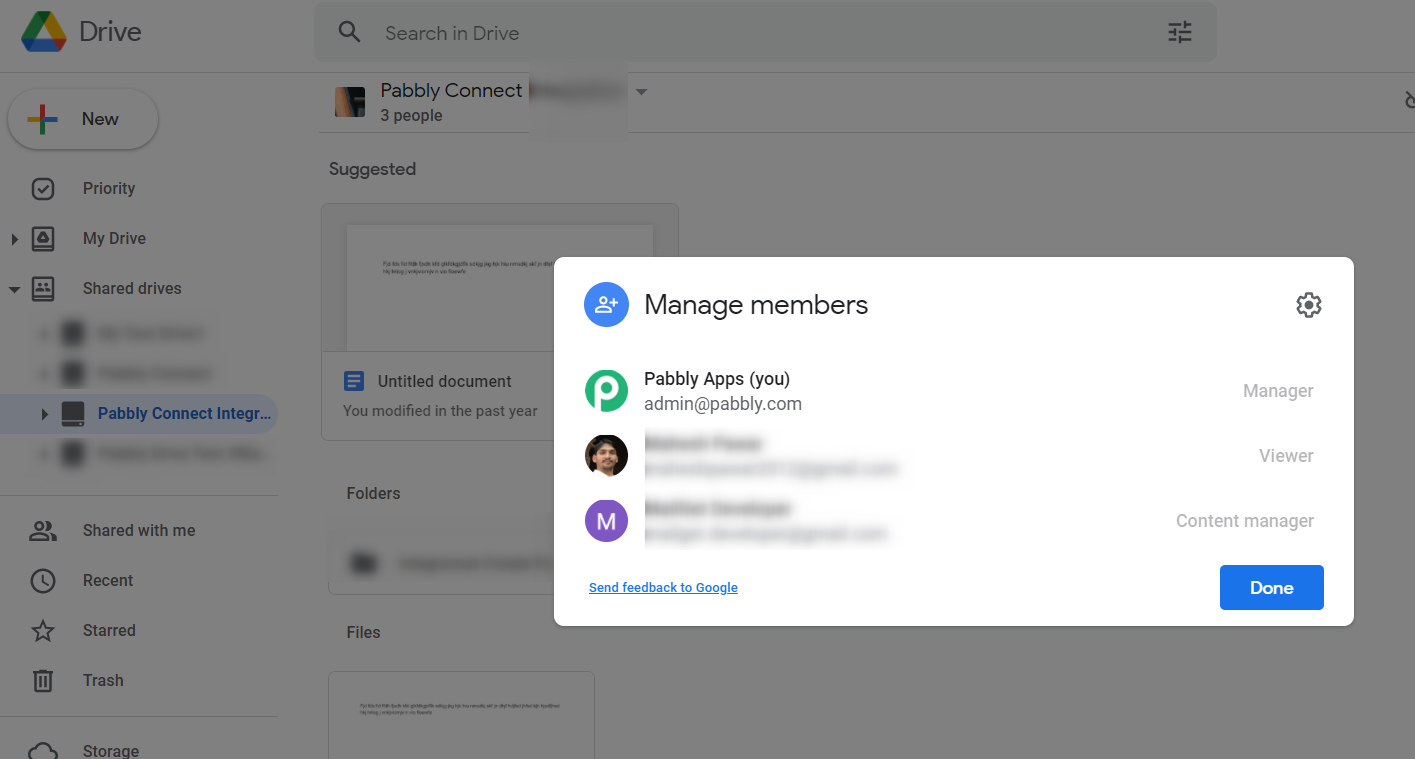This screenshot has width=1415, height=759.
Task: Click the purple M avatar
Action: click(x=606, y=521)
